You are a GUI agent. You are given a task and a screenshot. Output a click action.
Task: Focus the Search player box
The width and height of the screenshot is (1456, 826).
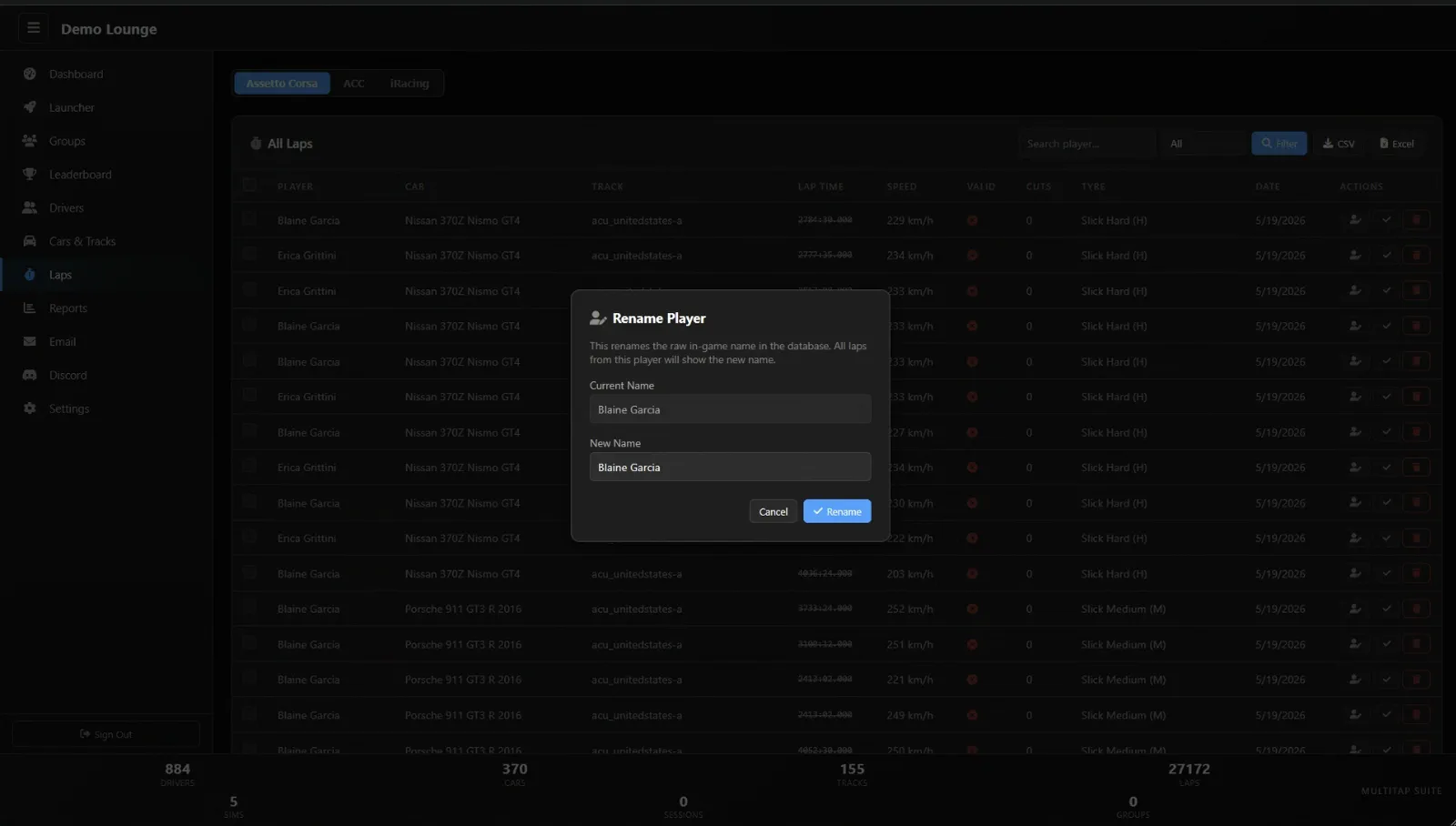(1087, 144)
